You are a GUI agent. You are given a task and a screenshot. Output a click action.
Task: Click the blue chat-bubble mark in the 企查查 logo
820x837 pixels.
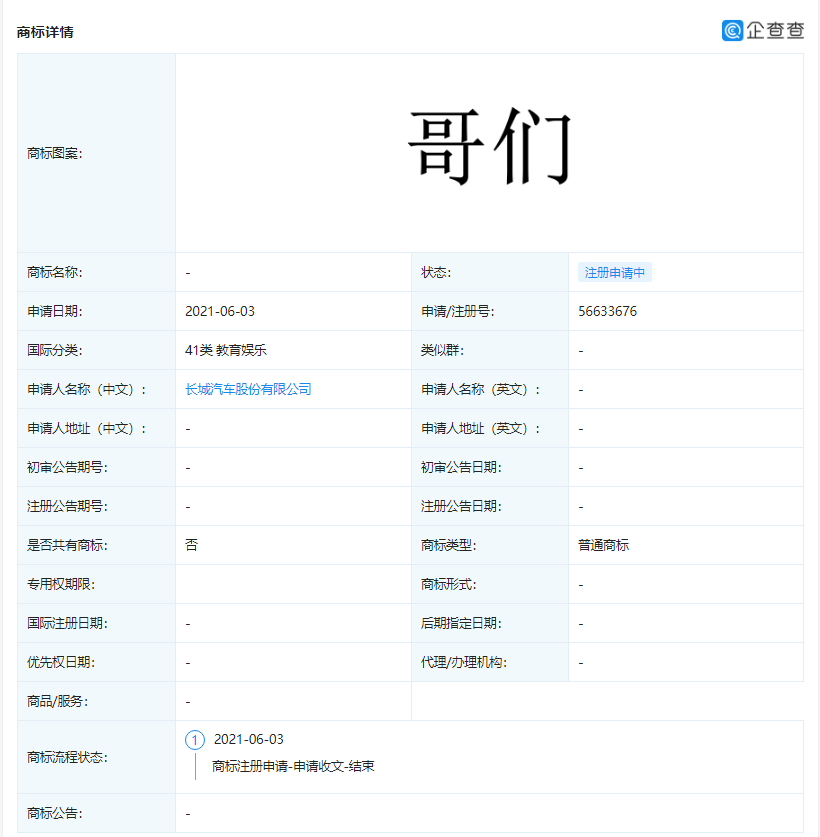[x=734, y=31]
